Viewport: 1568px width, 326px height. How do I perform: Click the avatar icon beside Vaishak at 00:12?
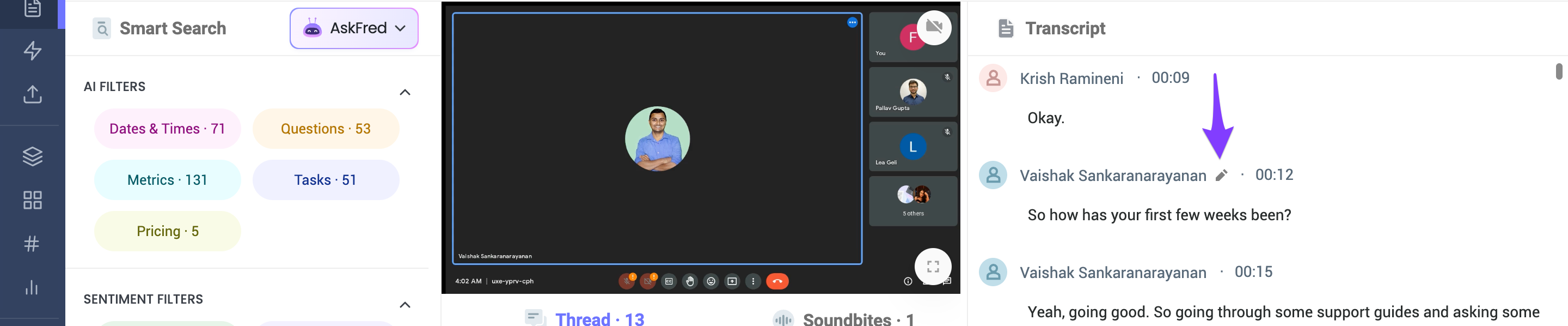(x=993, y=175)
